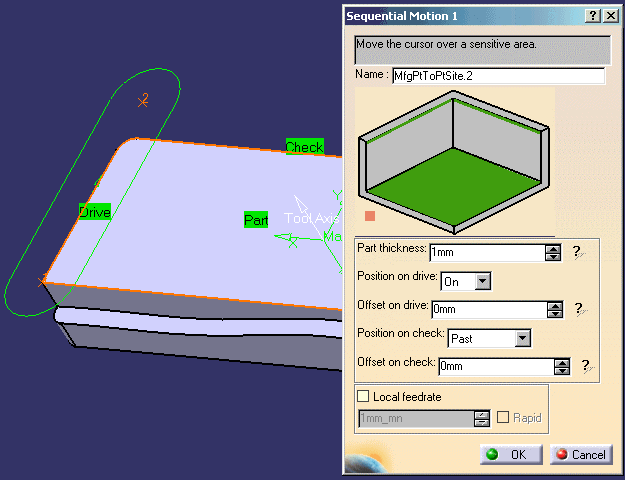
Task: Select the green Drive label in the viewport
Action: coord(95,212)
